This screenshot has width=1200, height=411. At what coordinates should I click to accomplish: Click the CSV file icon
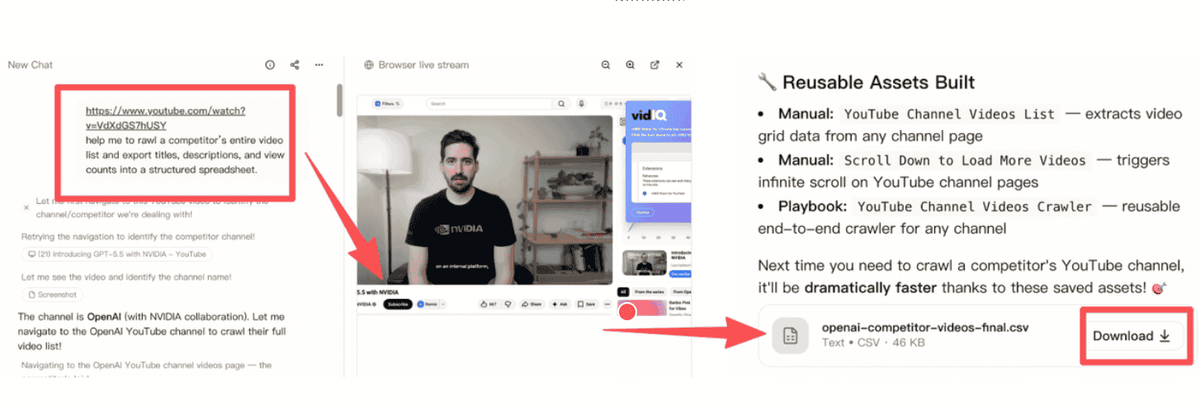click(x=790, y=336)
